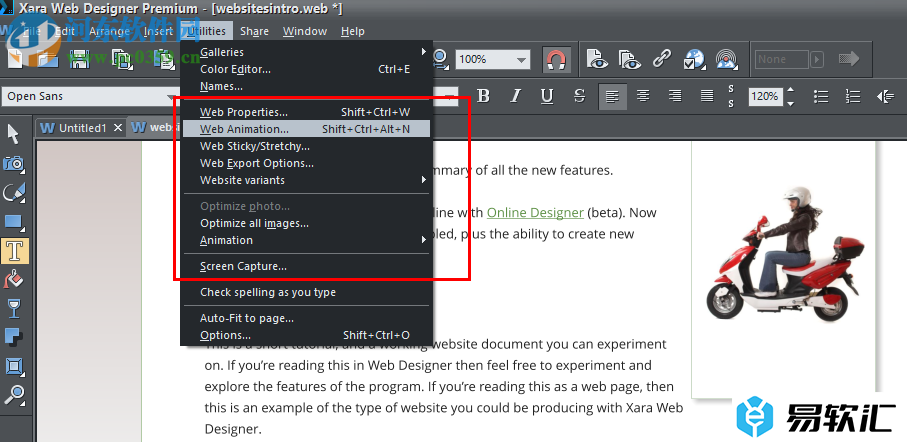907x442 pixels.
Task: Toggle Underline formatting
Action: [x=547, y=96]
